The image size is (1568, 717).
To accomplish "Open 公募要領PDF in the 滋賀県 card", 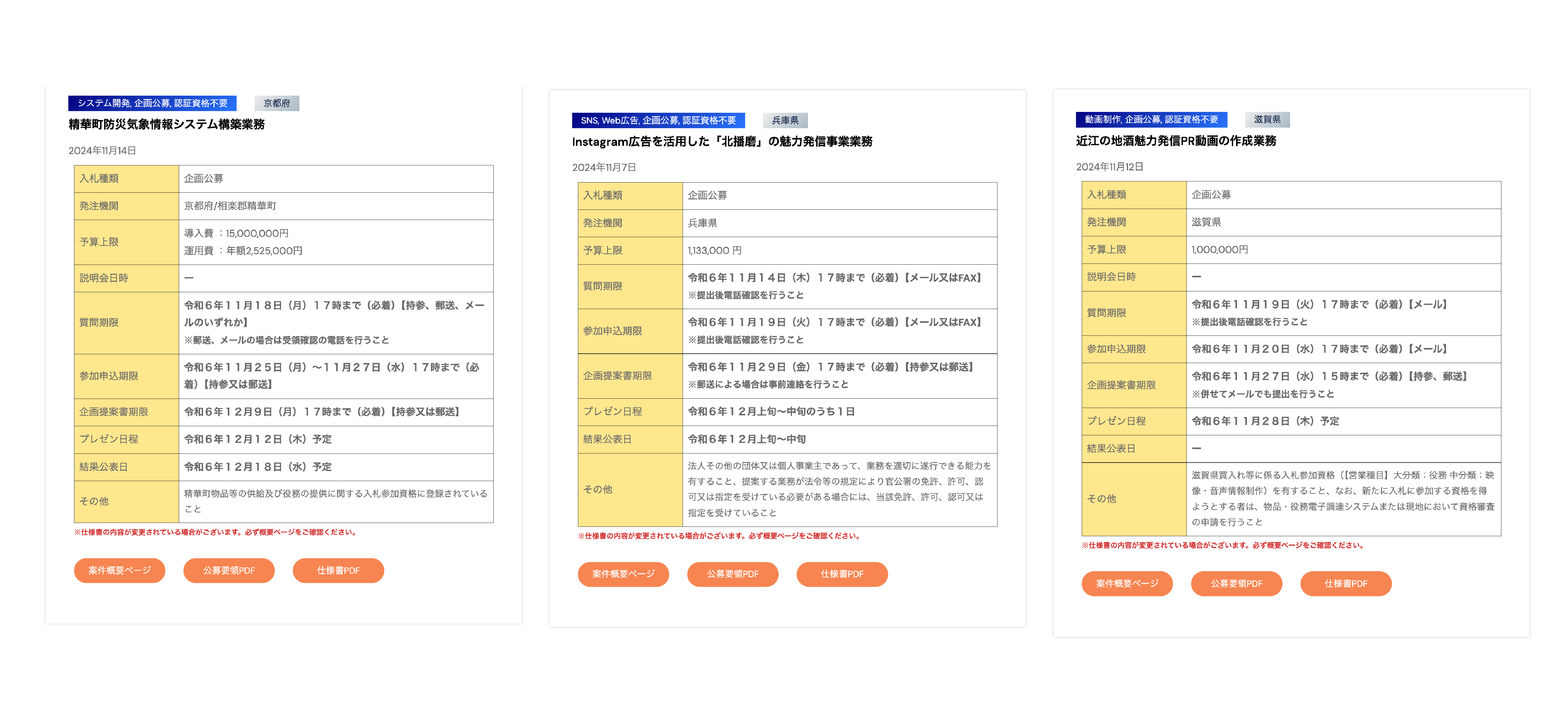I will pyautogui.click(x=1236, y=583).
